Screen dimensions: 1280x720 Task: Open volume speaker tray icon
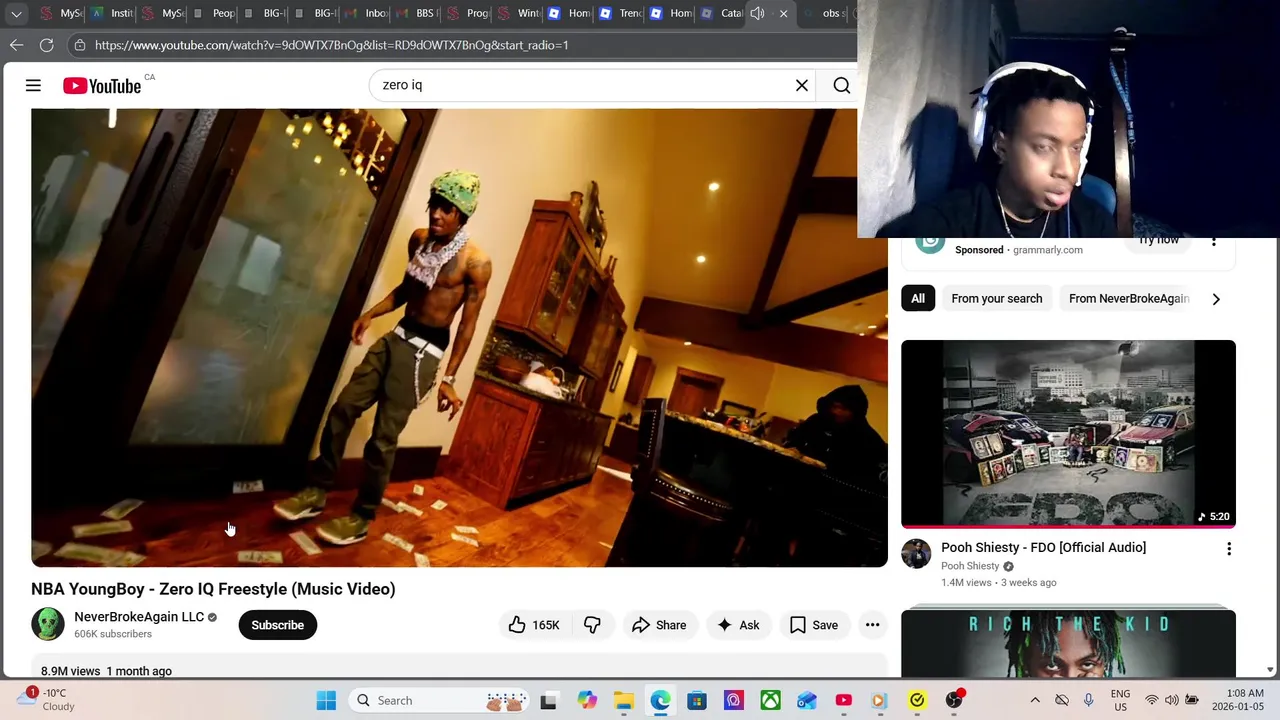[1171, 701]
